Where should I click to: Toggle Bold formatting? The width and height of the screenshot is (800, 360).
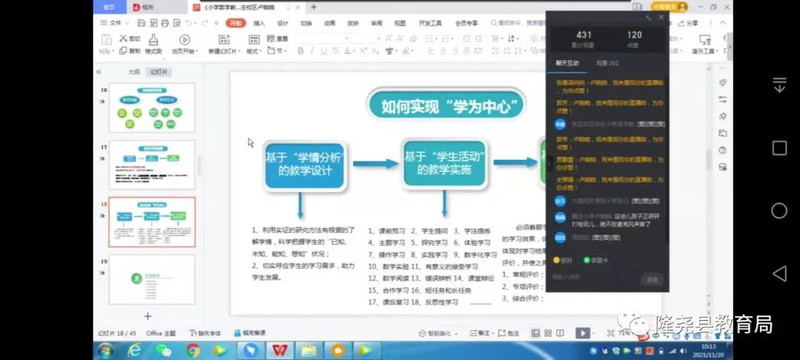301,50
